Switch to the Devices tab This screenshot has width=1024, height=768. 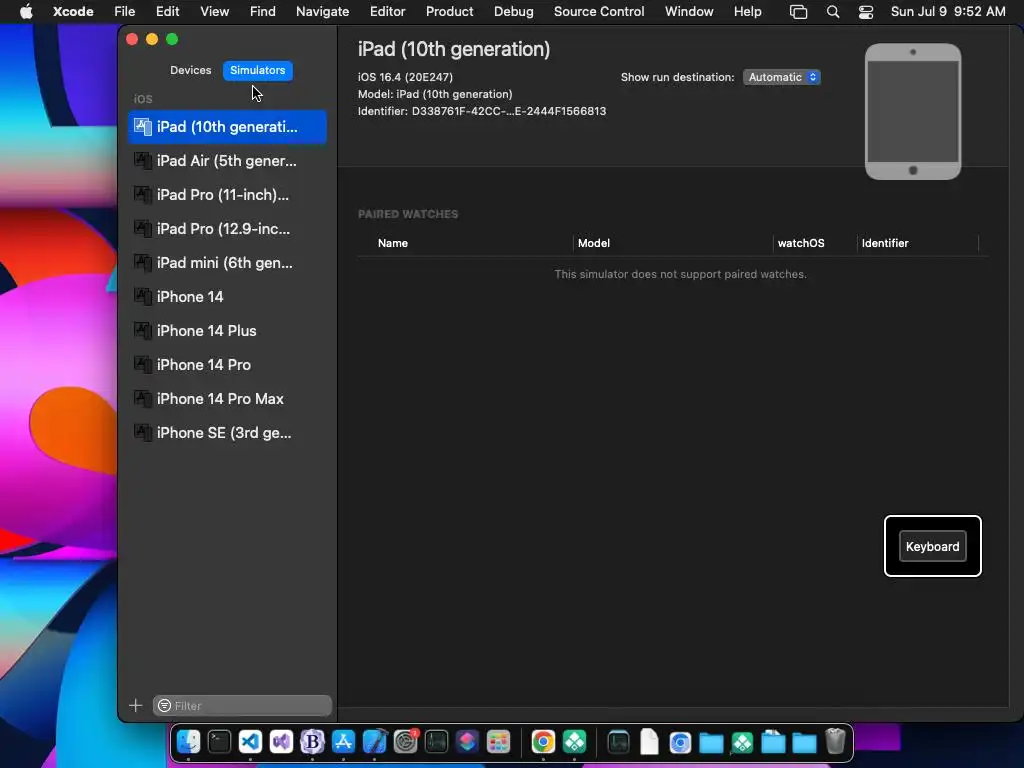pos(190,70)
